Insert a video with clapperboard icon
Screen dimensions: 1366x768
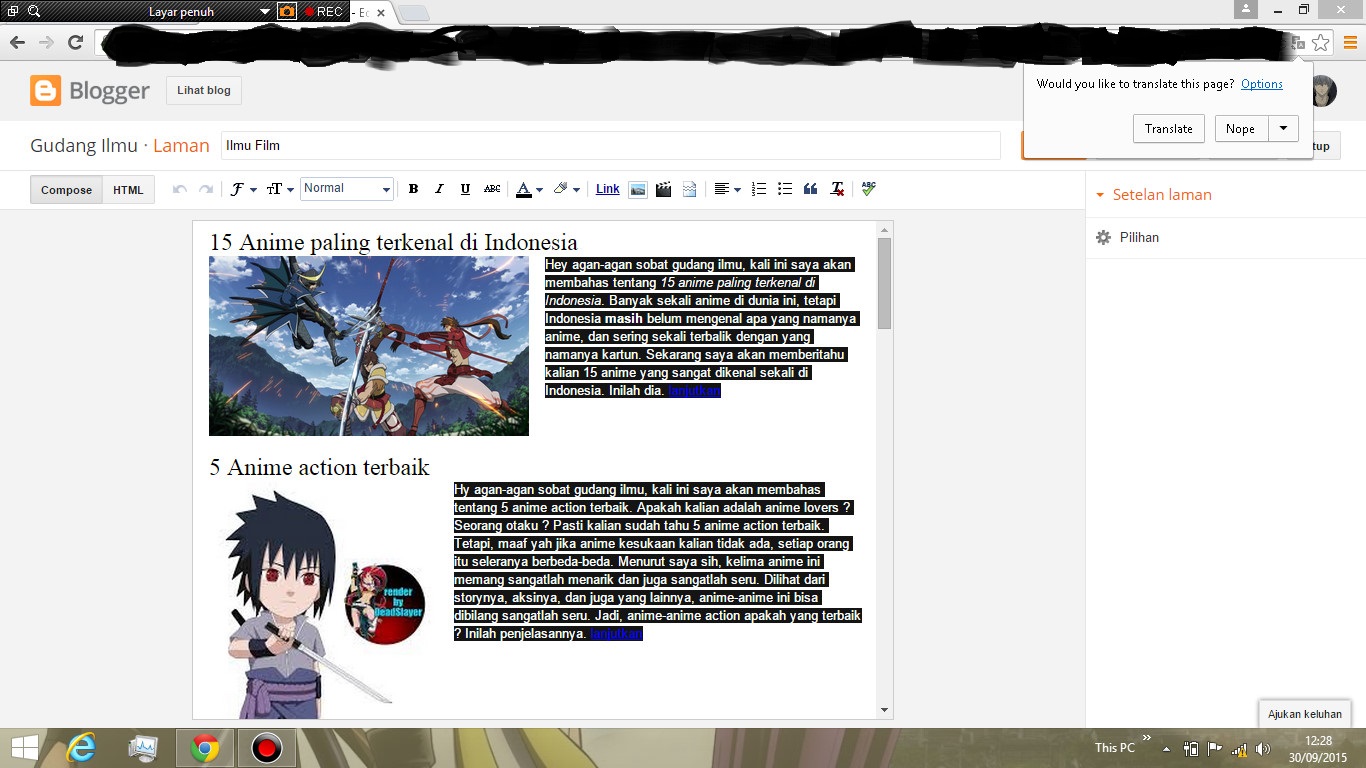coord(663,189)
